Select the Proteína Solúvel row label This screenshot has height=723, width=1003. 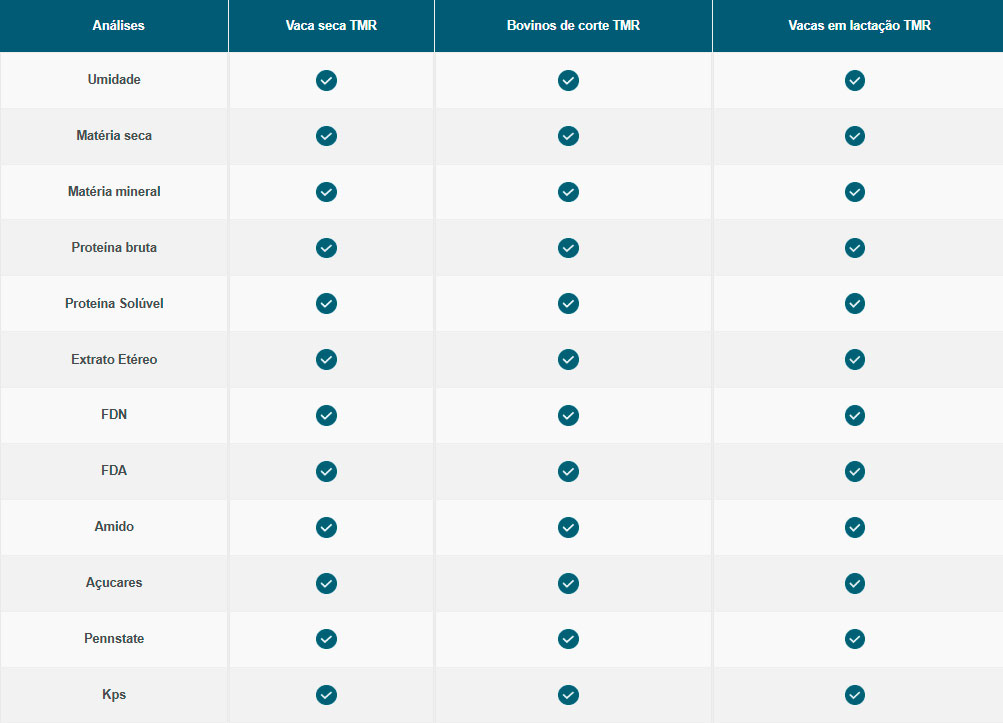coord(114,303)
